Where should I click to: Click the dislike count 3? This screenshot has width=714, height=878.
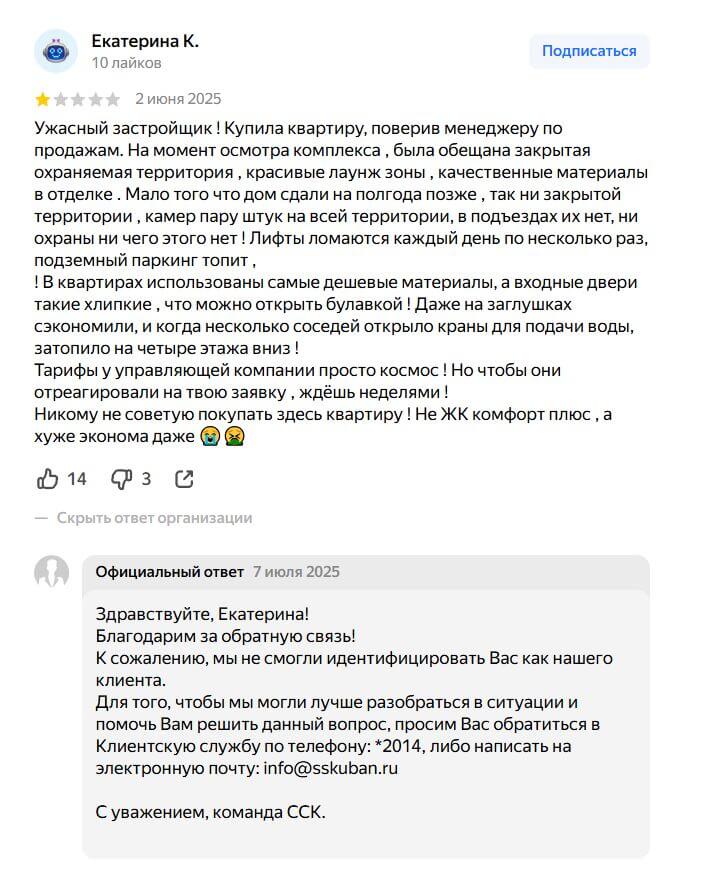146,479
